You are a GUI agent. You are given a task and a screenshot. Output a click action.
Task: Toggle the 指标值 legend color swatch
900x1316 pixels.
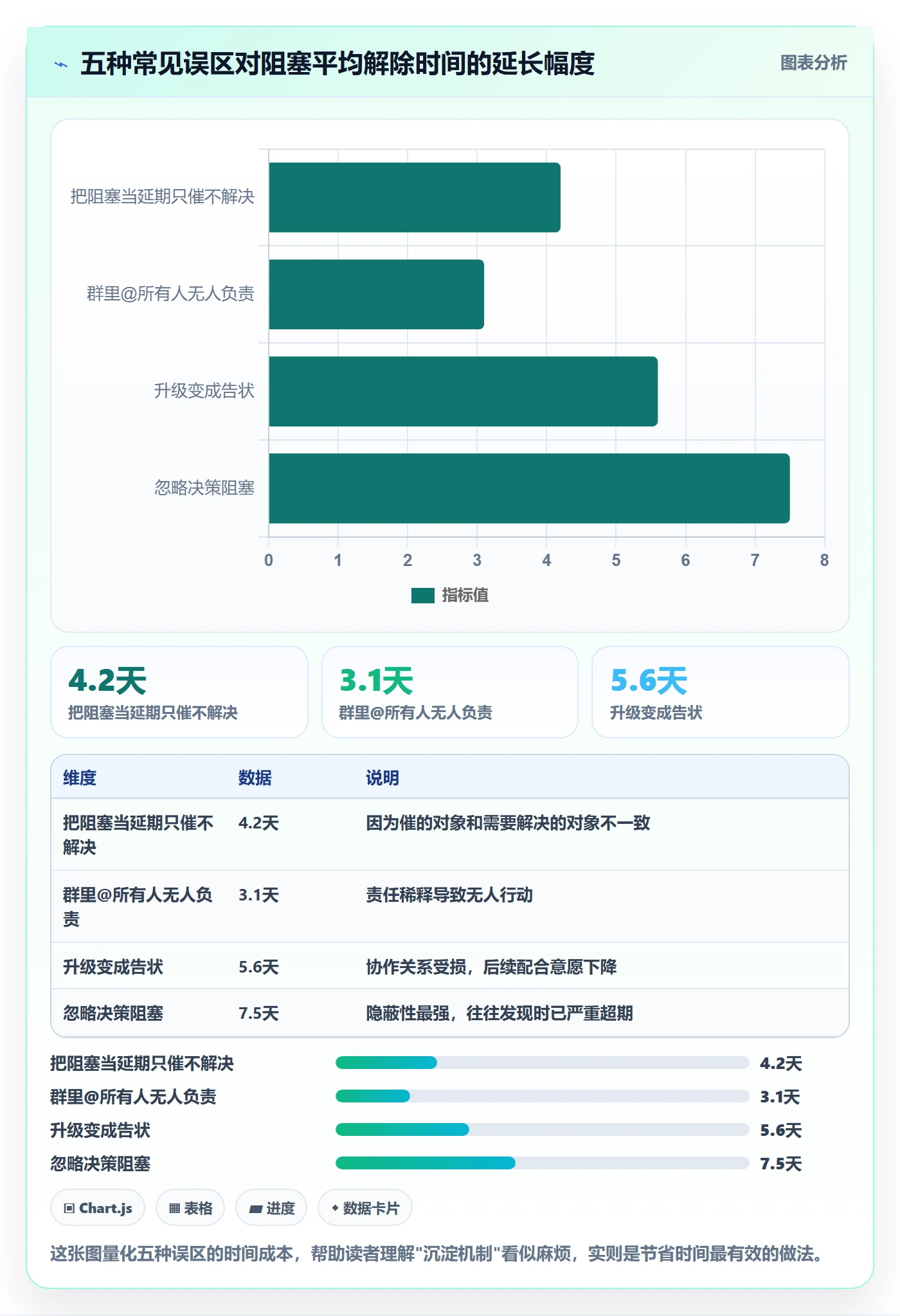(x=423, y=596)
